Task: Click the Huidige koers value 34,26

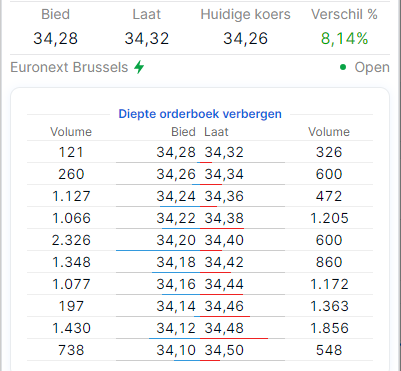Action: (245, 39)
